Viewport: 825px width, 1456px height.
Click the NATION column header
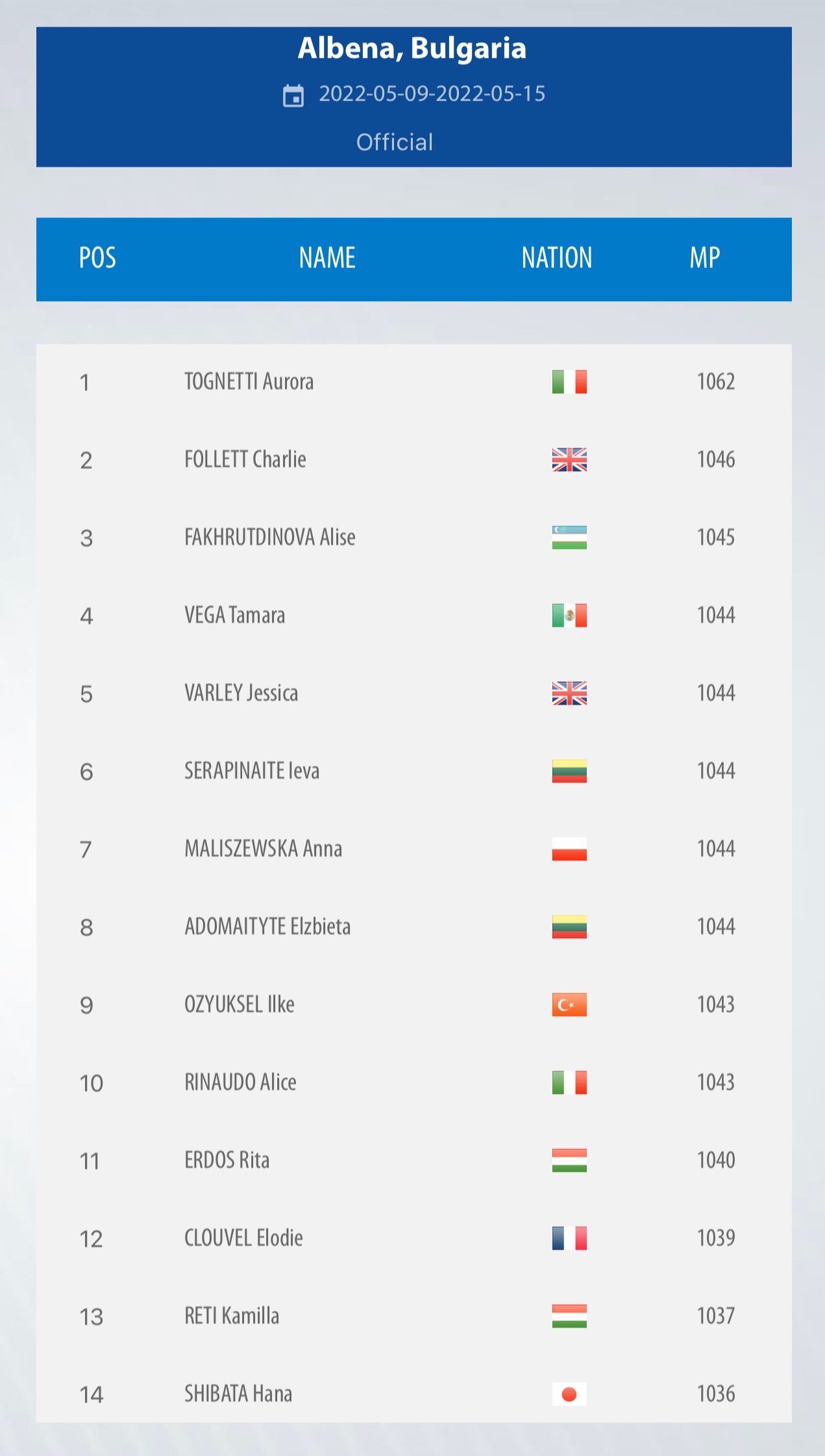pyautogui.click(x=557, y=258)
